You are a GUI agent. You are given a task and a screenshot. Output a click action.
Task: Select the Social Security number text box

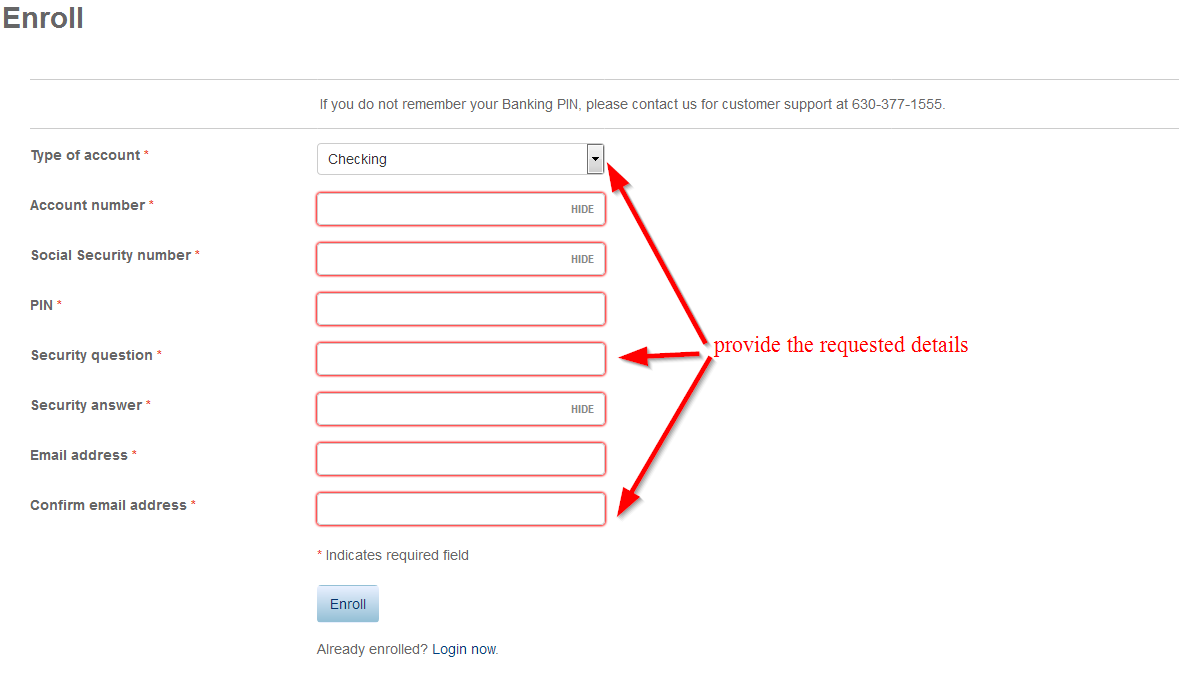[x=461, y=259]
